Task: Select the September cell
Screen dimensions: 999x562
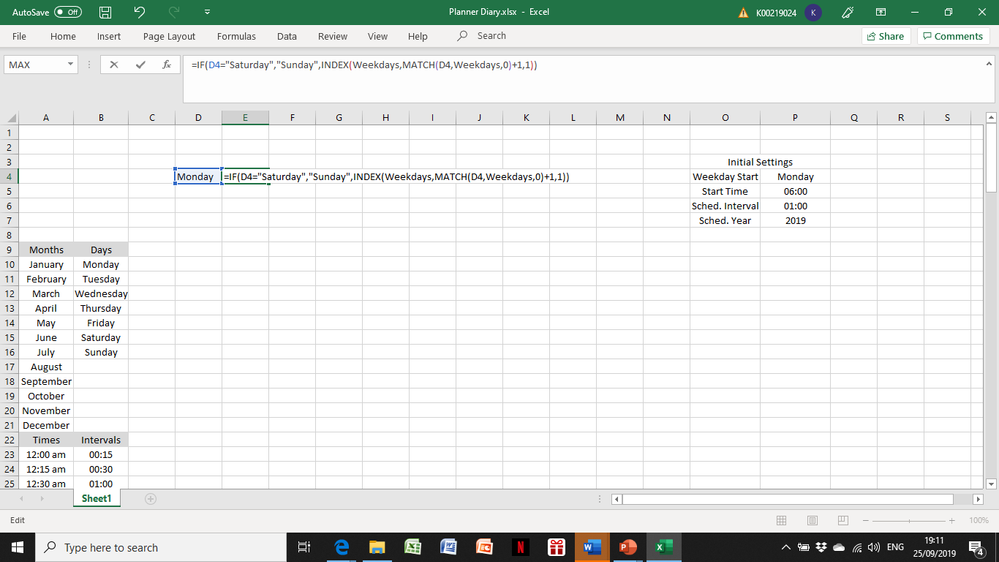Action: (x=46, y=382)
